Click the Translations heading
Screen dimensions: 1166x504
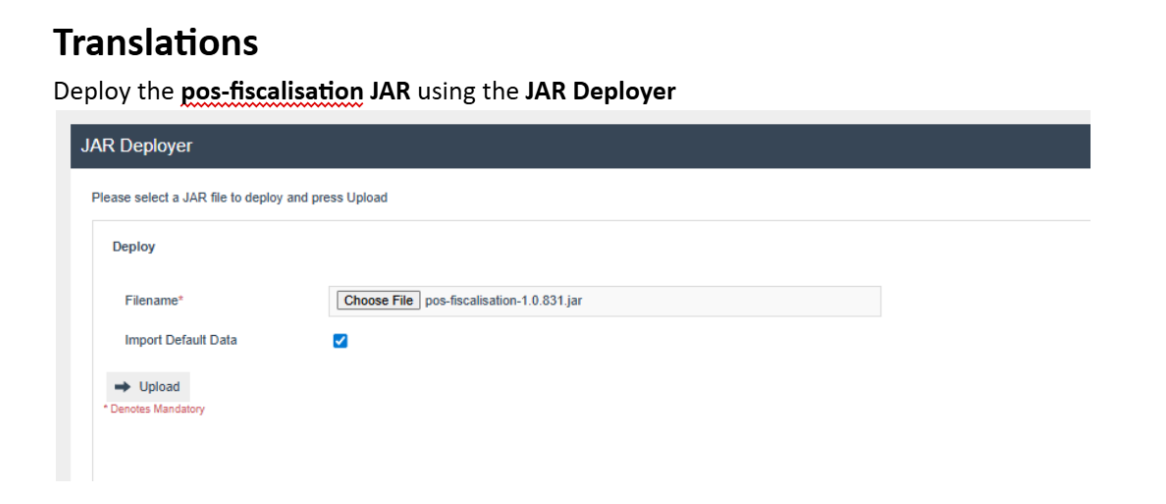pyautogui.click(x=155, y=42)
